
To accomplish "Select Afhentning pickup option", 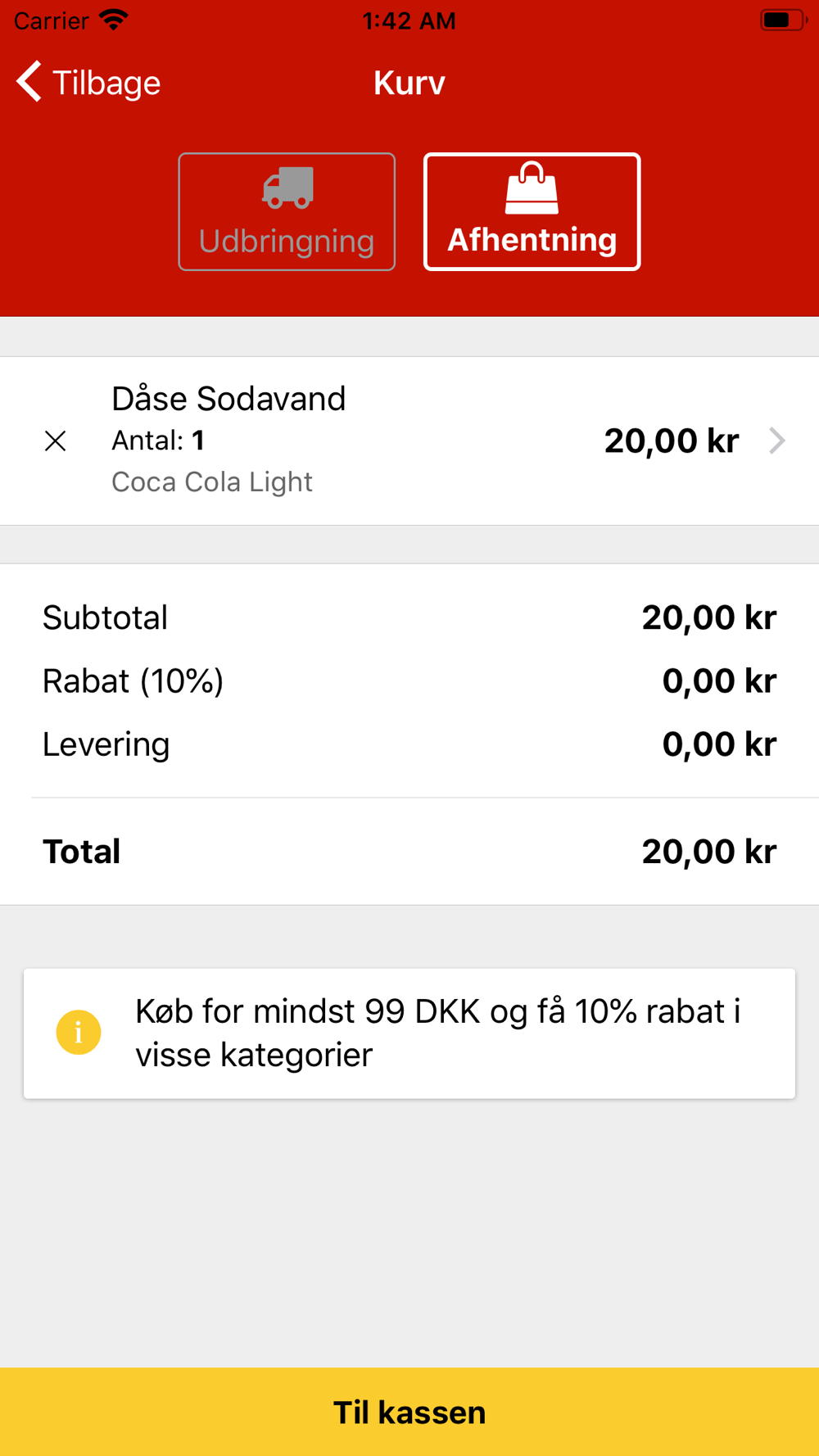I will pos(532,211).
